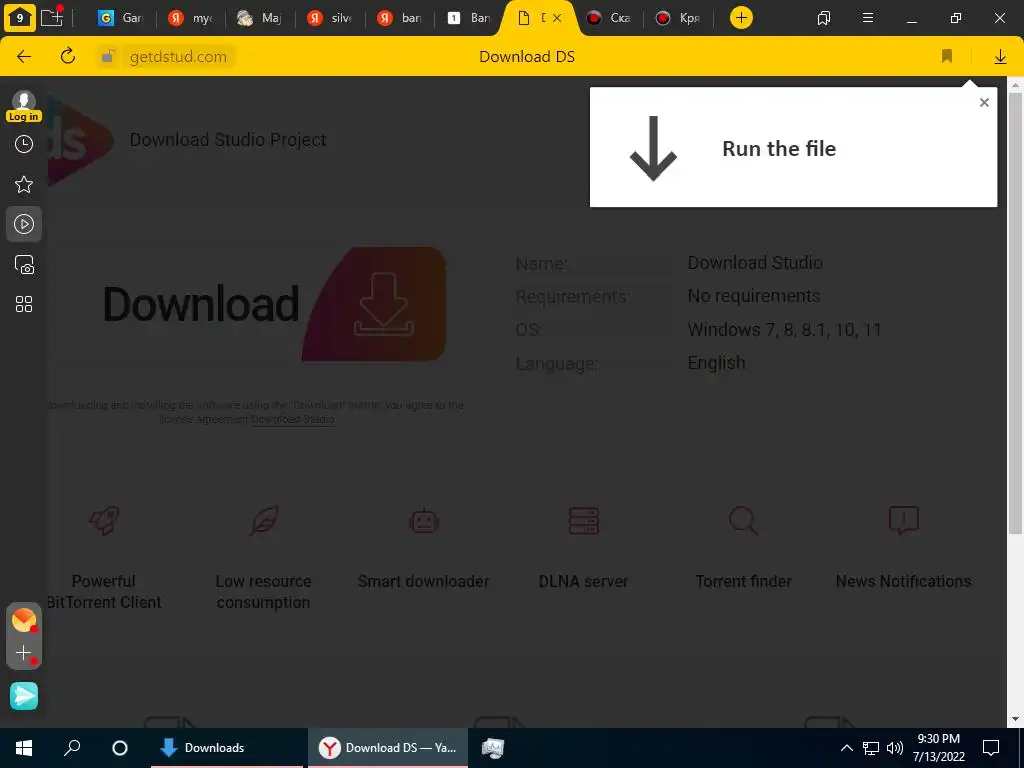Bookmark this page
1024x768 pixels.
click(947, 57)
